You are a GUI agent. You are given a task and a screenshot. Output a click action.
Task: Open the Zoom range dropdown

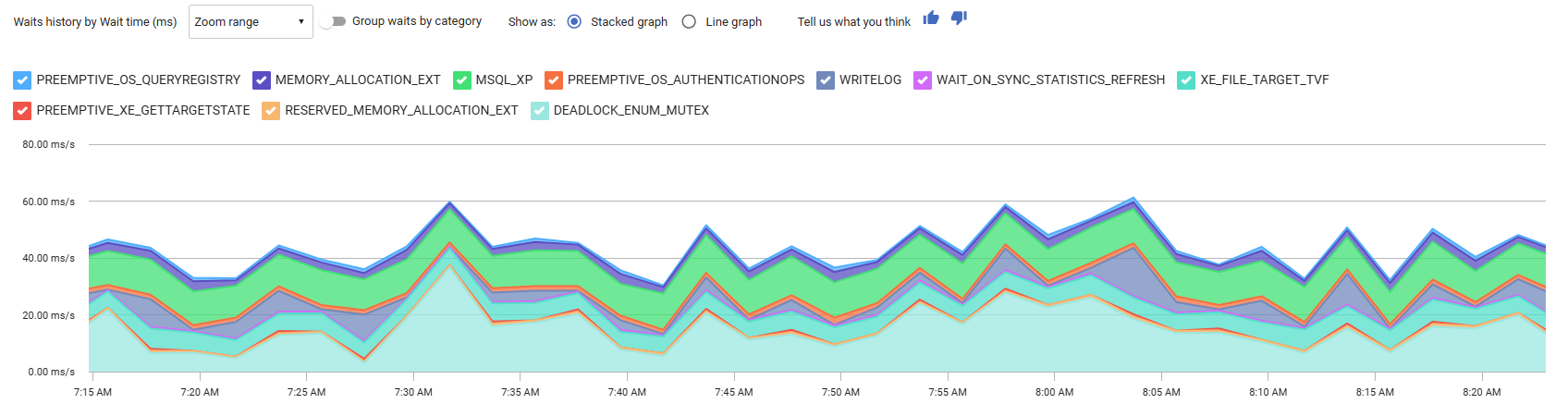coord(251,22)
